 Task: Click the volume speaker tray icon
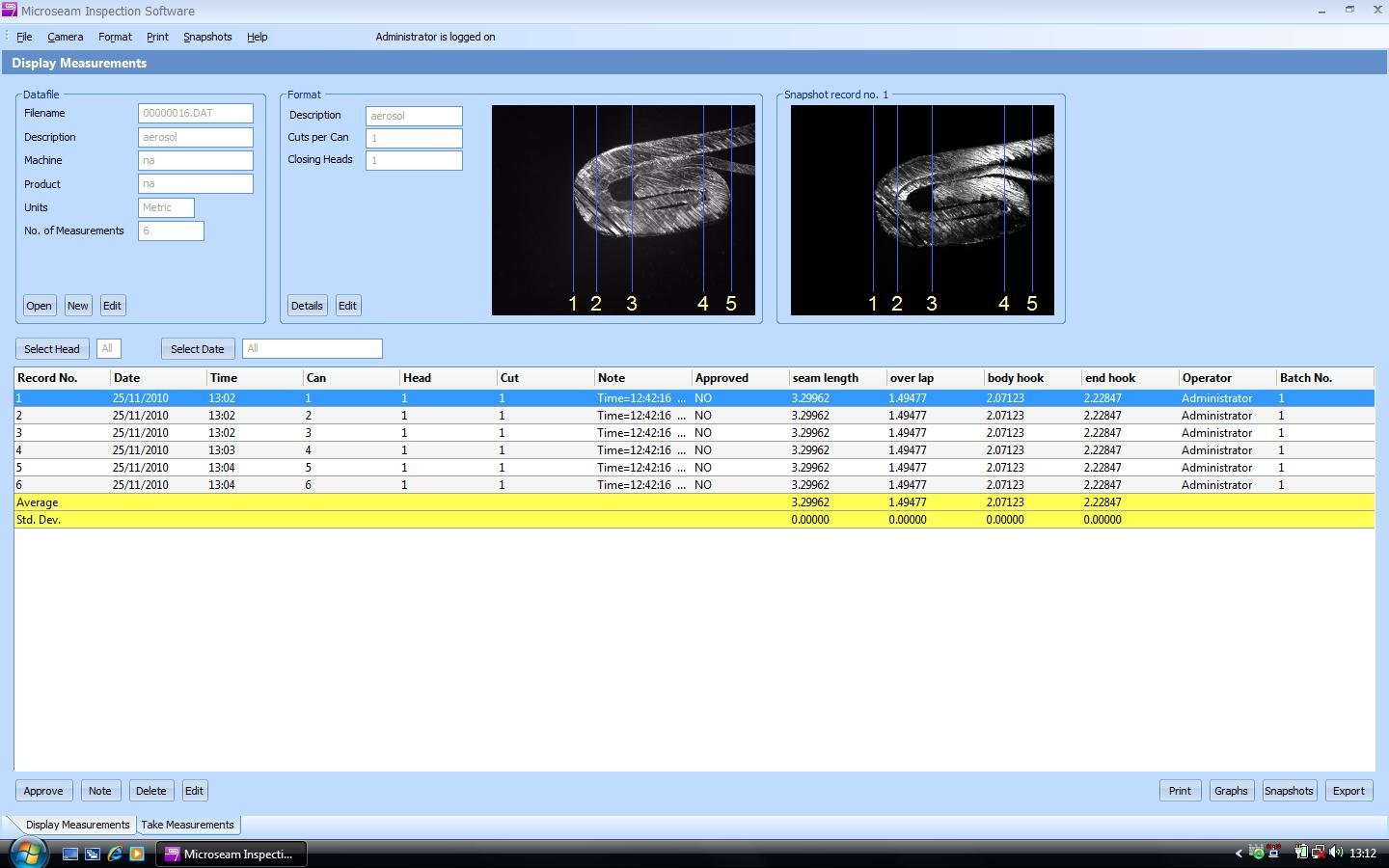coord(1336,853)
